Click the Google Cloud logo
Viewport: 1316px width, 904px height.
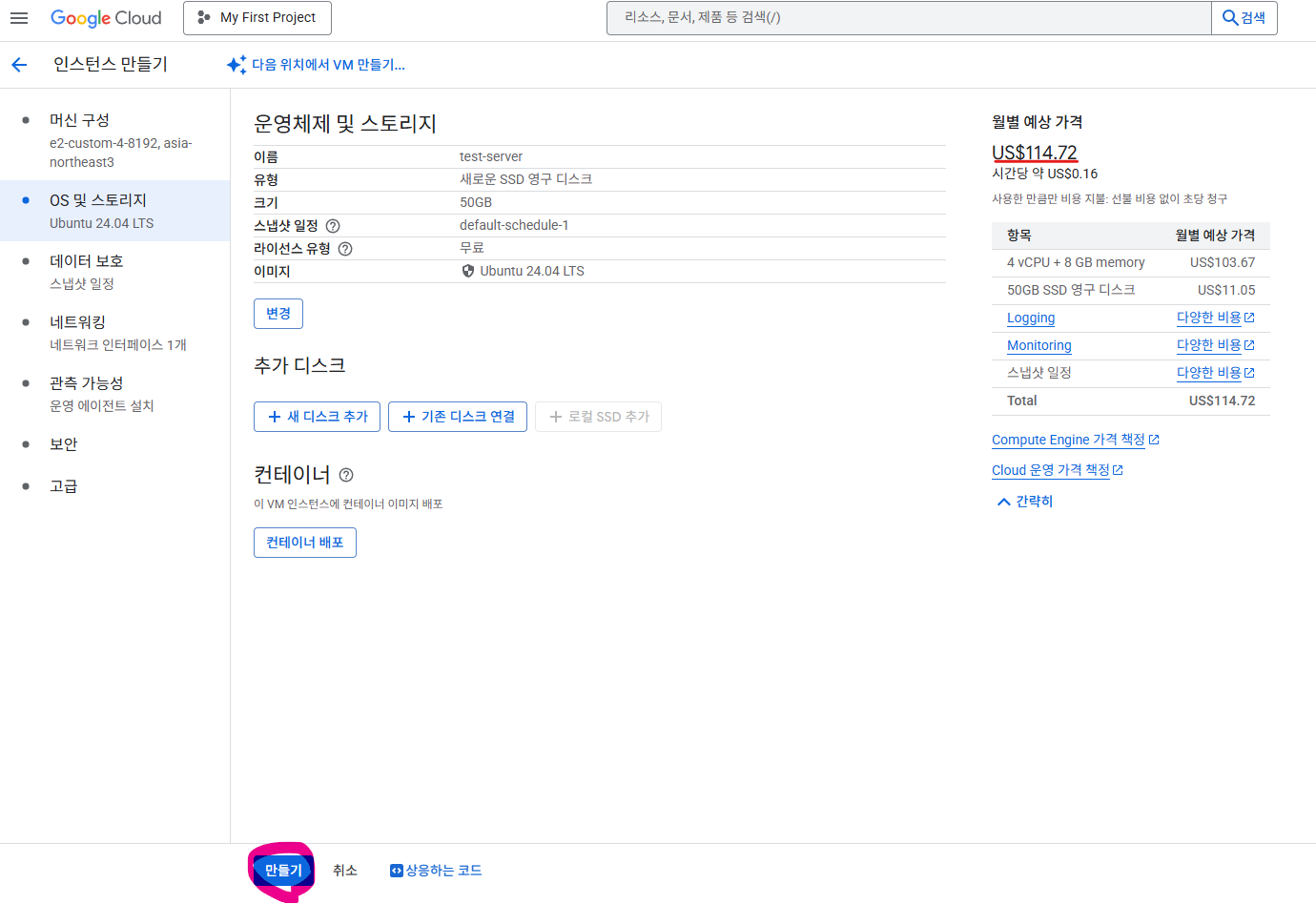point(106,18)
